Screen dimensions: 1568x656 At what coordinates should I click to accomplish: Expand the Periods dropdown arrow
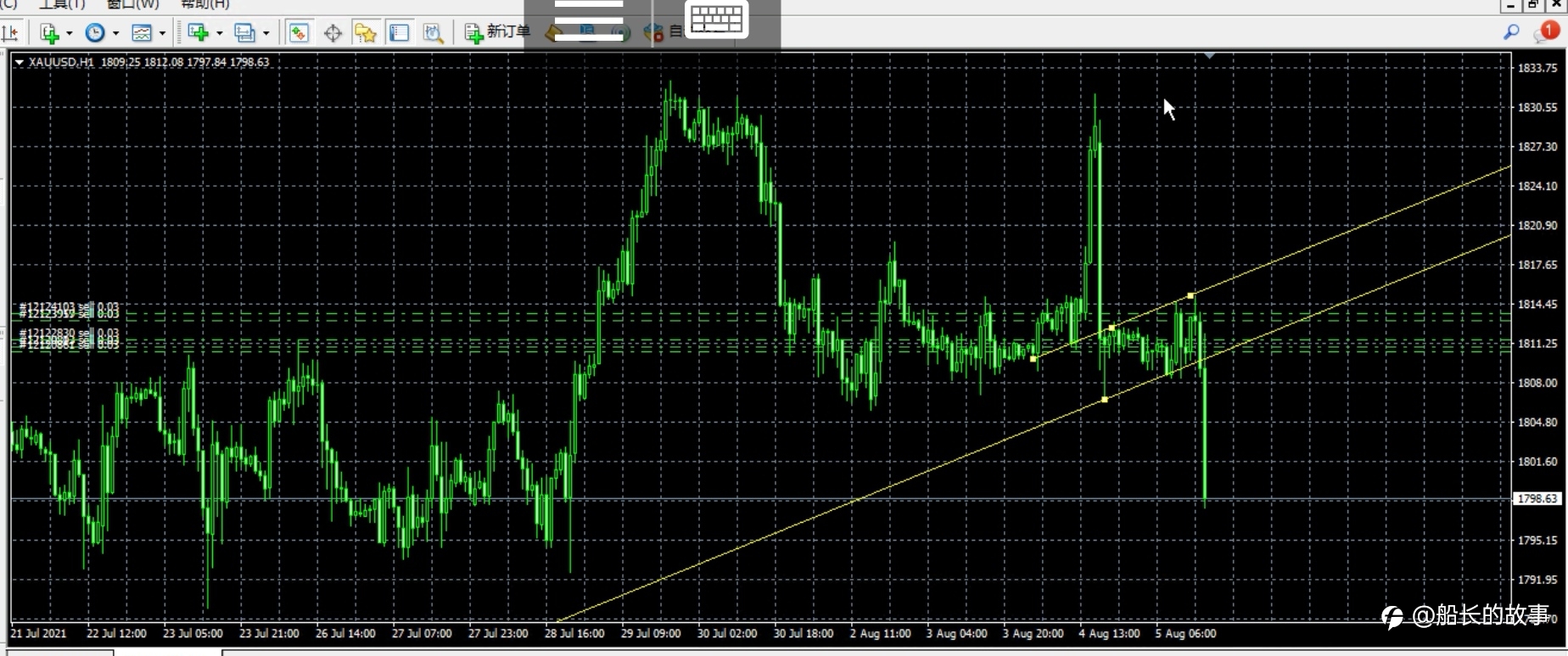coord(115,33)
